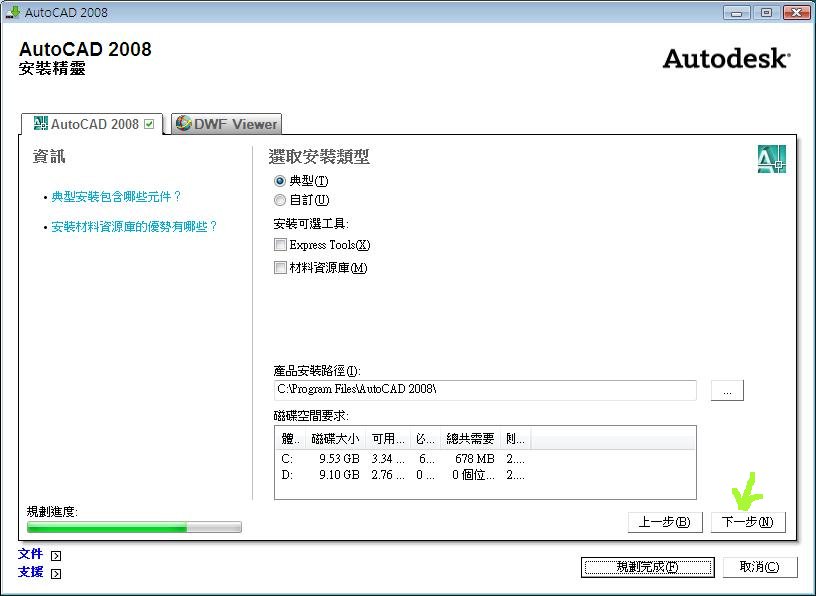Click the 9.53 GB disk size value
This screenshot has width=816, height=596.
coord(339,459)
